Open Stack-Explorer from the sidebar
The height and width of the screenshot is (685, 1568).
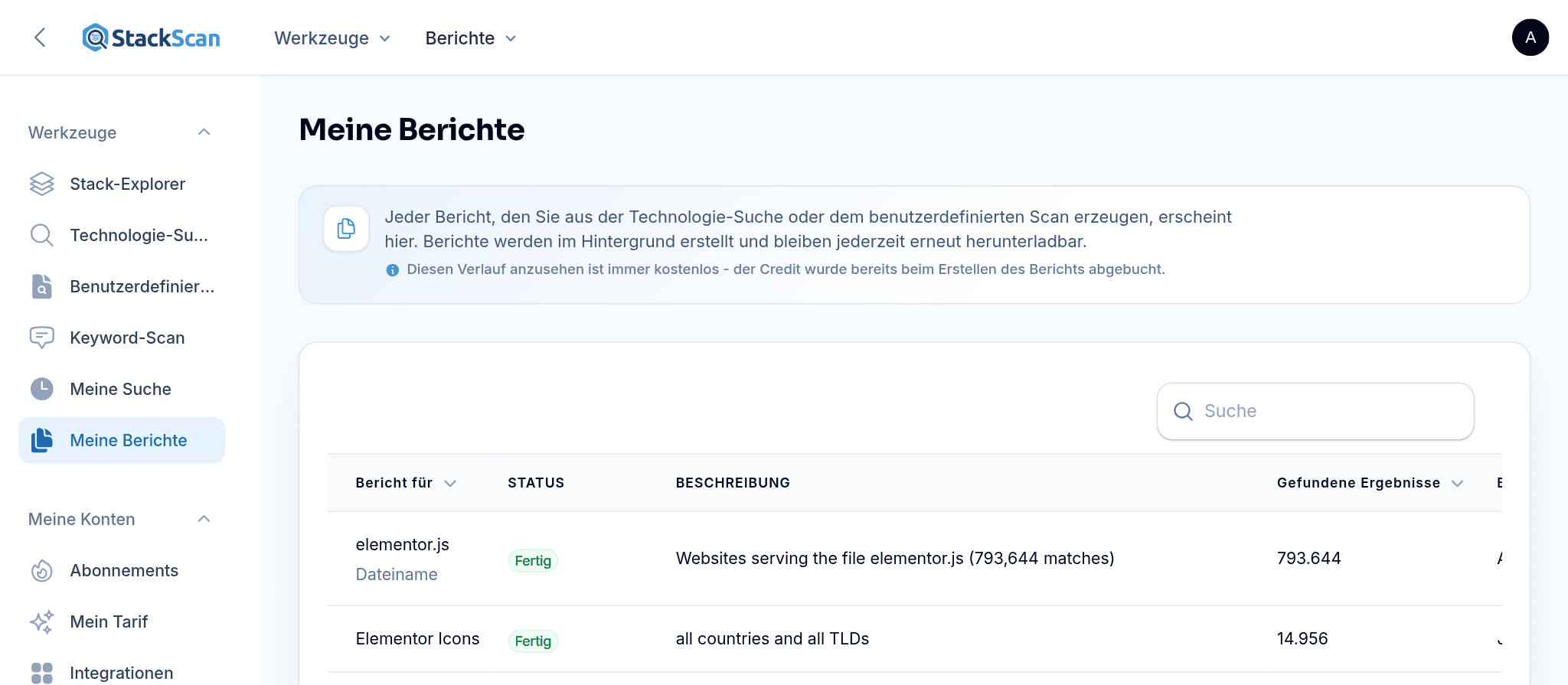[122, 184]
